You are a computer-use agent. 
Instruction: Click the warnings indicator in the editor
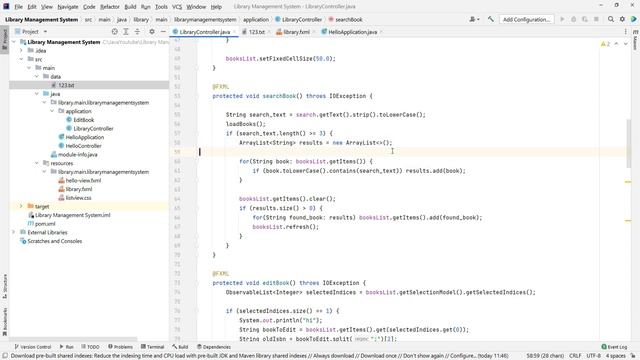605,44
